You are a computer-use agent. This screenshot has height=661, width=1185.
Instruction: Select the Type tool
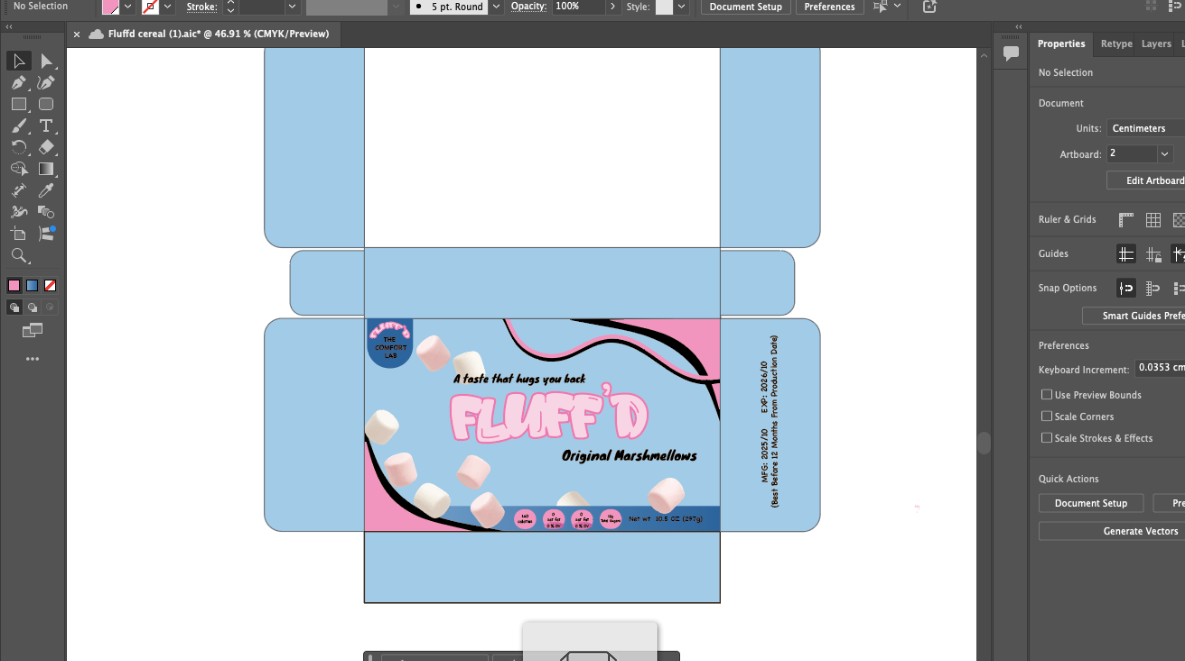tap(46, 125)
